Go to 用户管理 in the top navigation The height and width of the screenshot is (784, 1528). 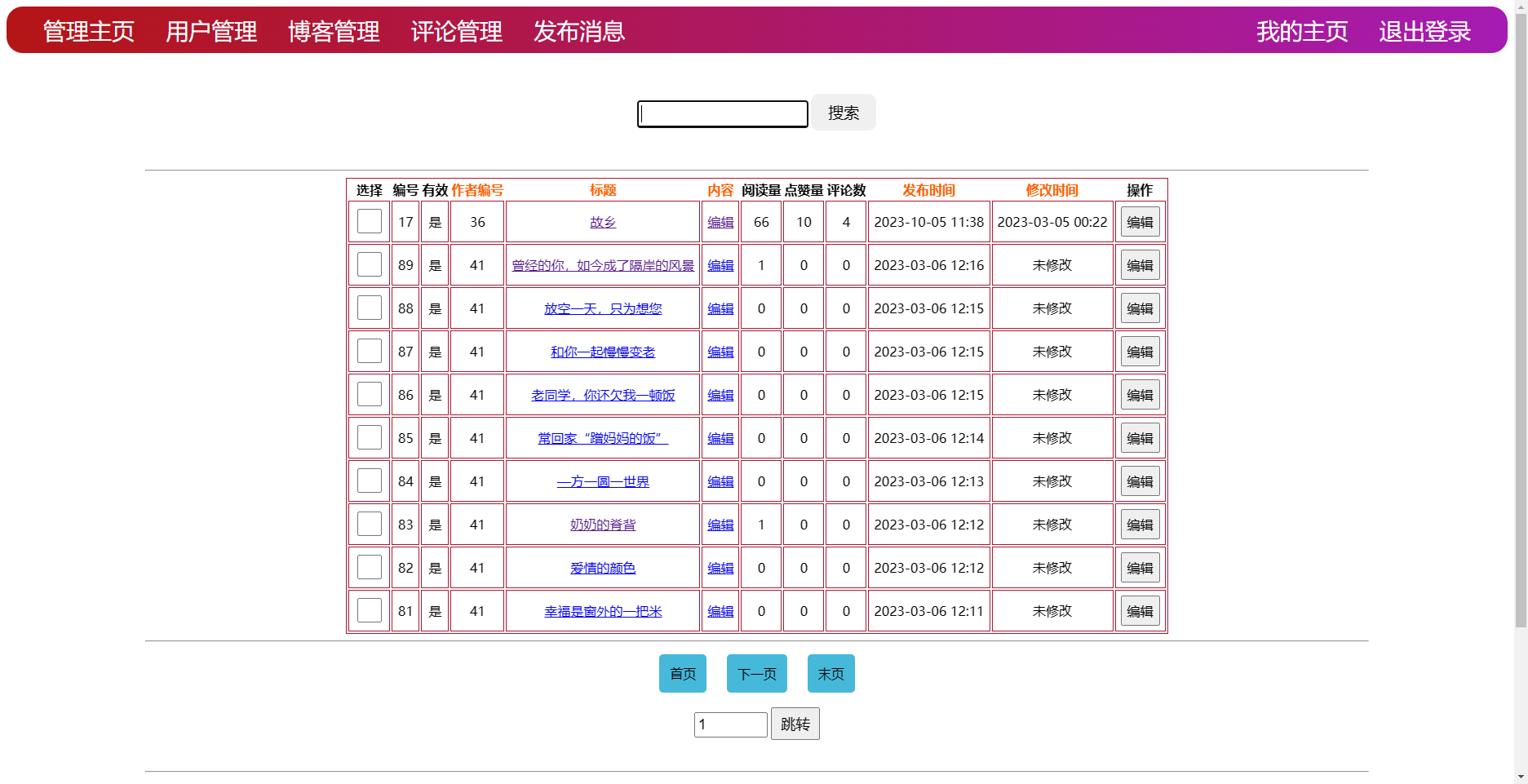tap(211, 31)
